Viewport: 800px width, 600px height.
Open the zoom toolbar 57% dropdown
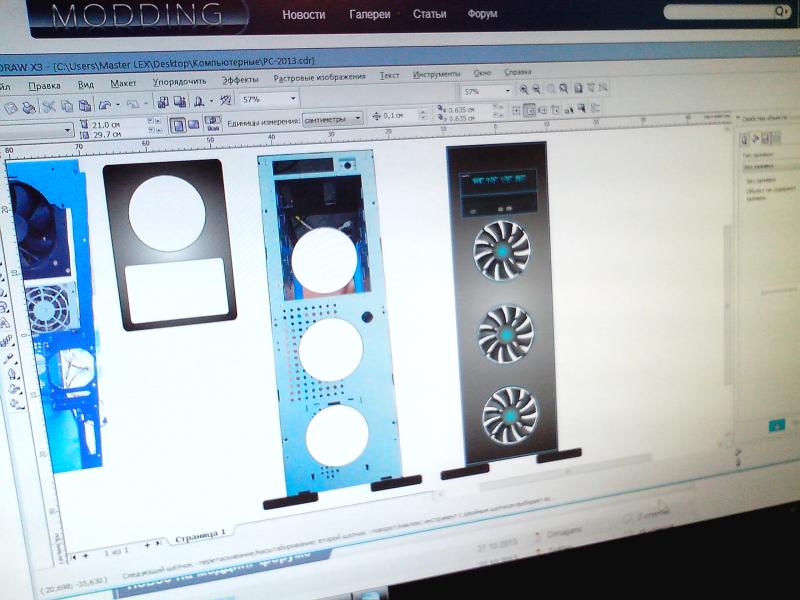point(508,91)
